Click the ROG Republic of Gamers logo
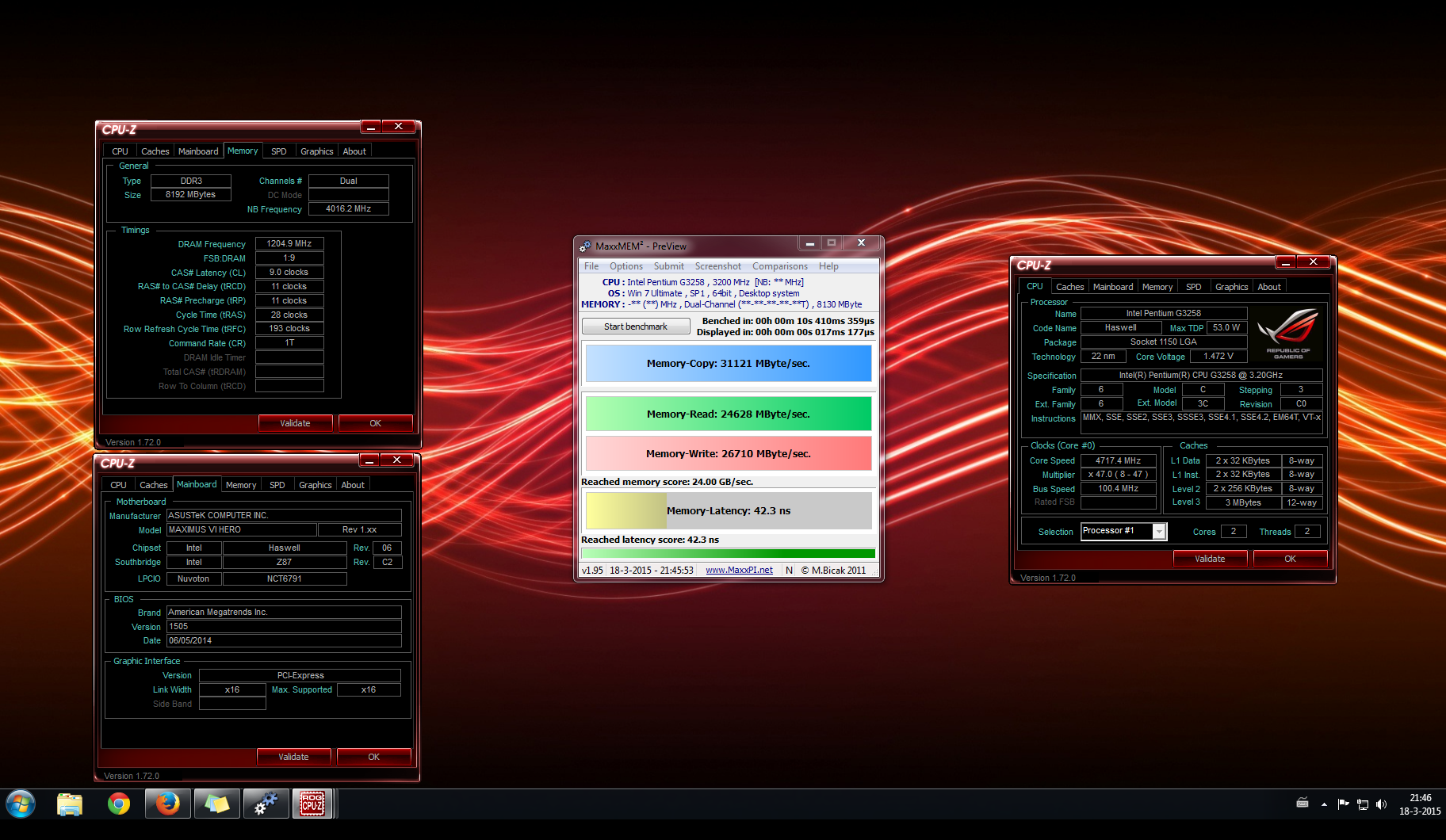Screen dimensions: 1446x840 pyautogui.click(x=1288, y=333)
